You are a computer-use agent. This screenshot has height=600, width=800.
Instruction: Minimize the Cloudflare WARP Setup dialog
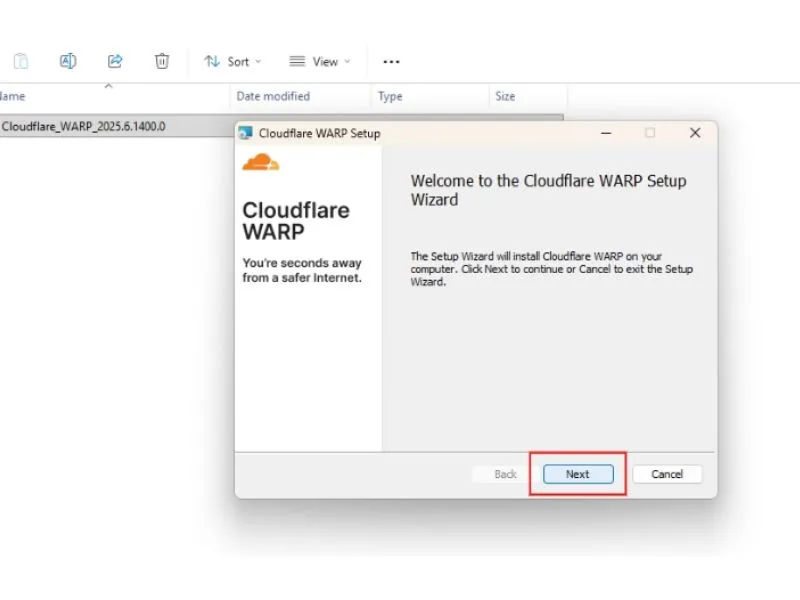point(606,133)
